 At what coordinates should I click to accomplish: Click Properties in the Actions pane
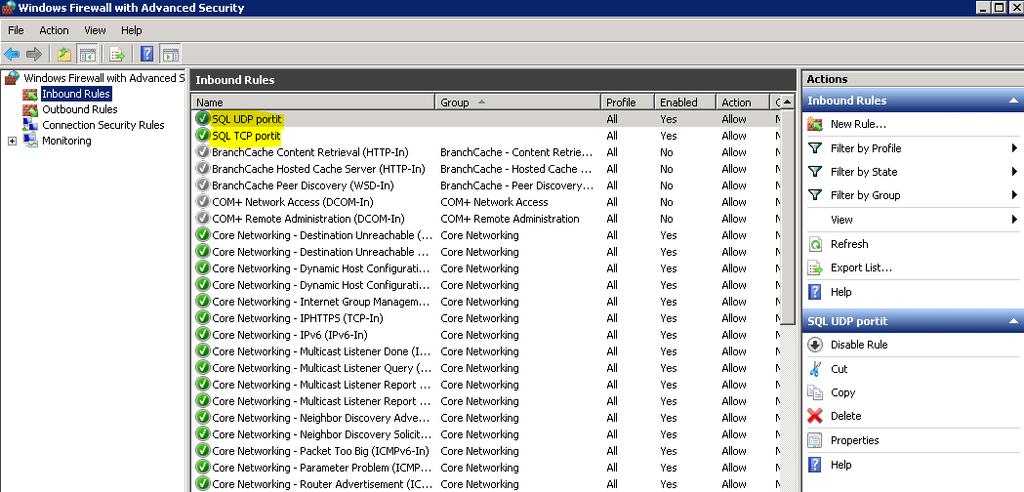pyautogui.click(x=855, y=440)
